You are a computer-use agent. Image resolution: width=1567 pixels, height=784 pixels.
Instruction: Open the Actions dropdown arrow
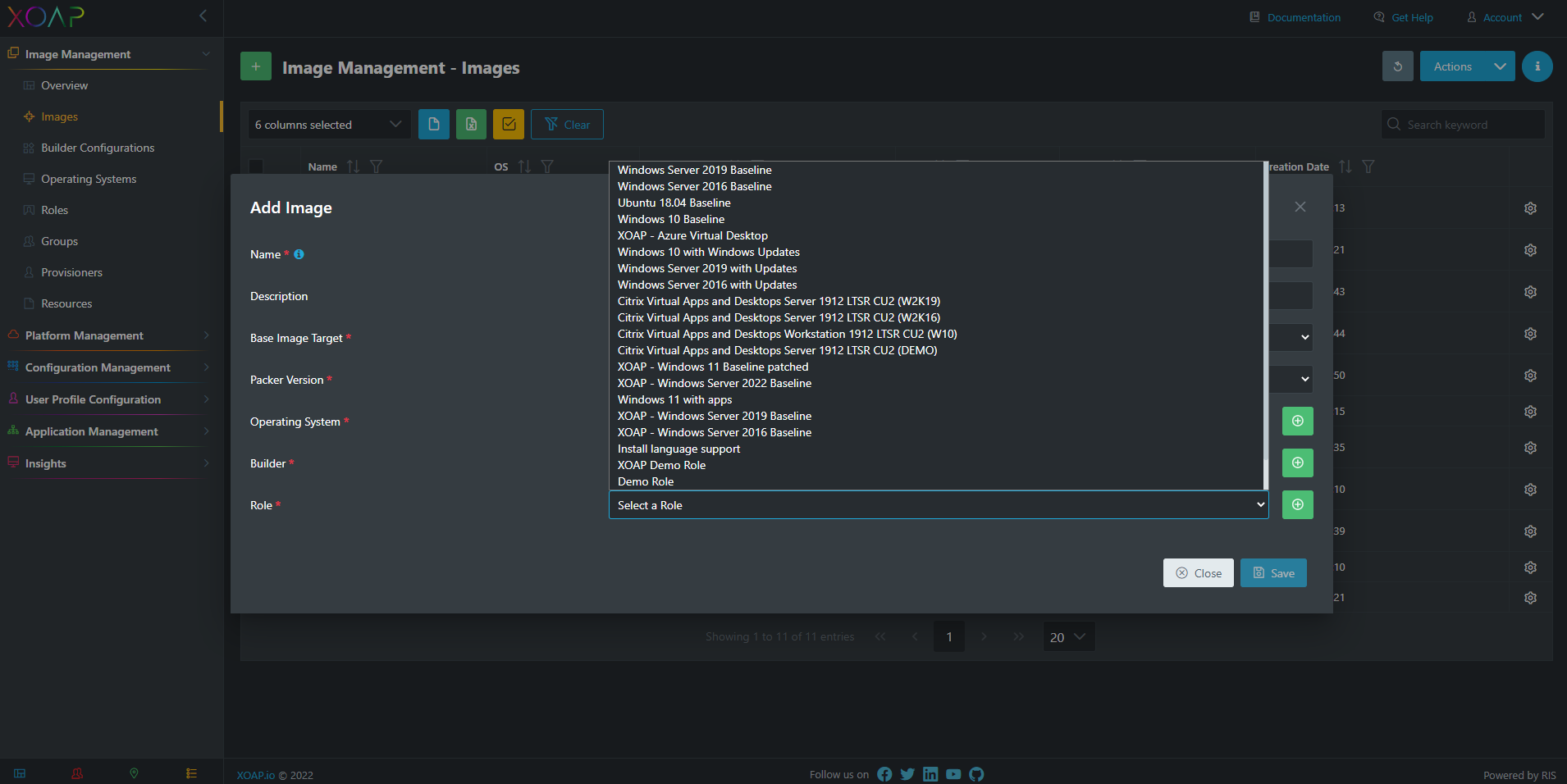(x=1501, y=66)
